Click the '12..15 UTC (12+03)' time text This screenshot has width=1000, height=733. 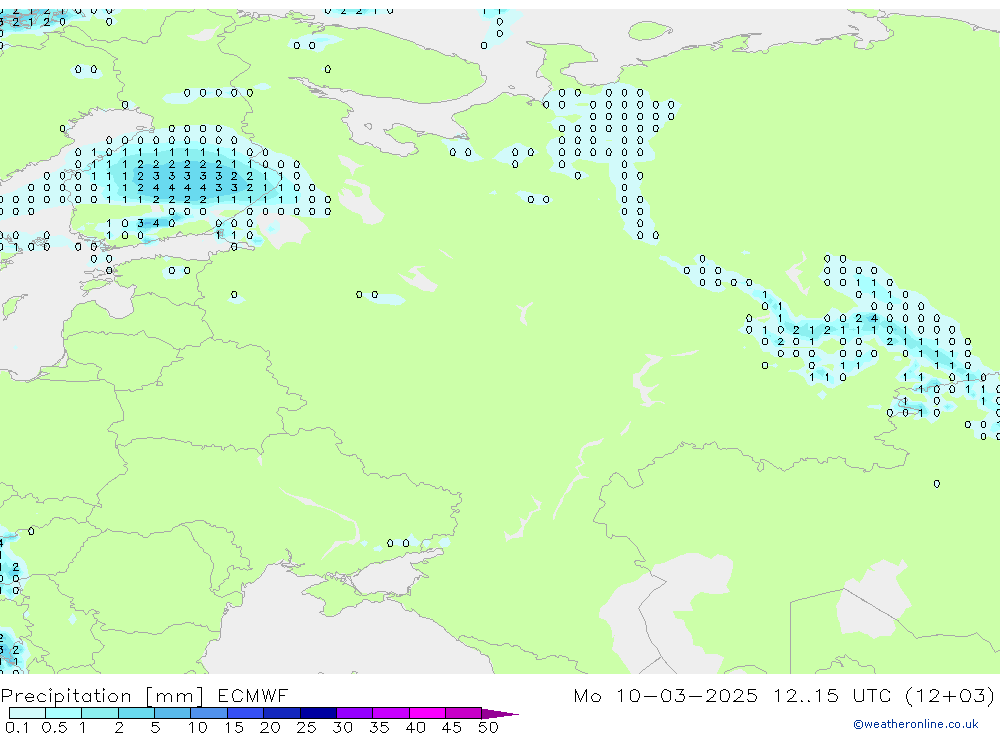(884, 695)
